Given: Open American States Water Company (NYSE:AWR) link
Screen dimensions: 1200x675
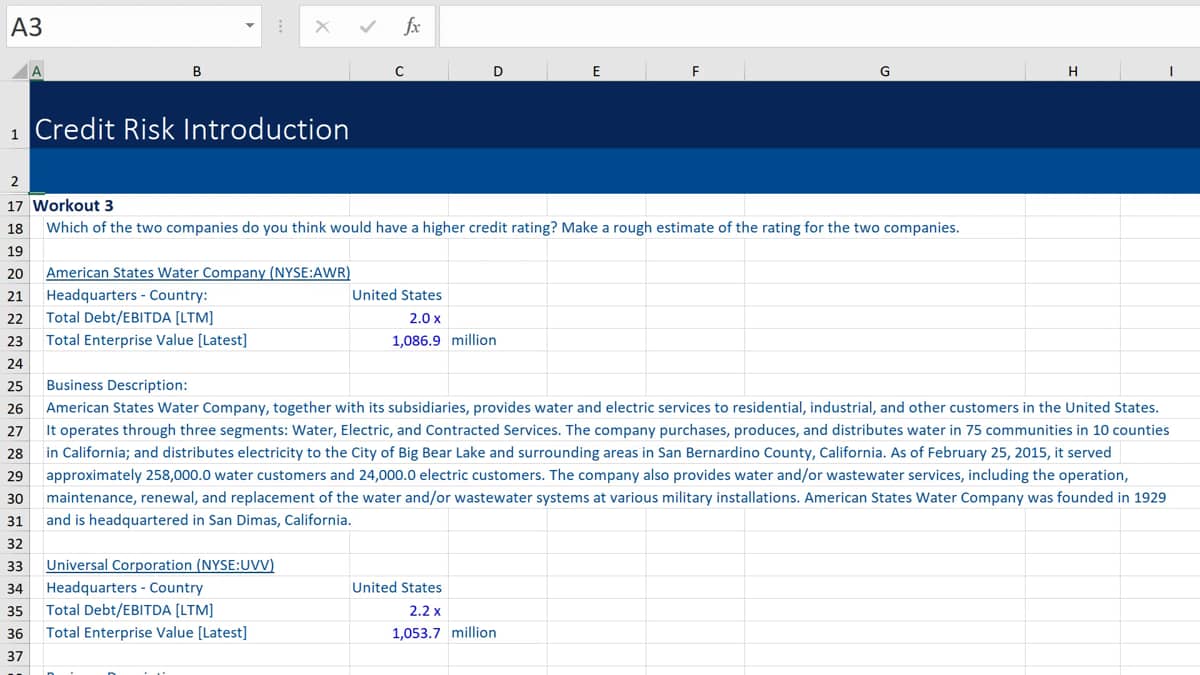Looking at the screenshot, I should (198, 272).
